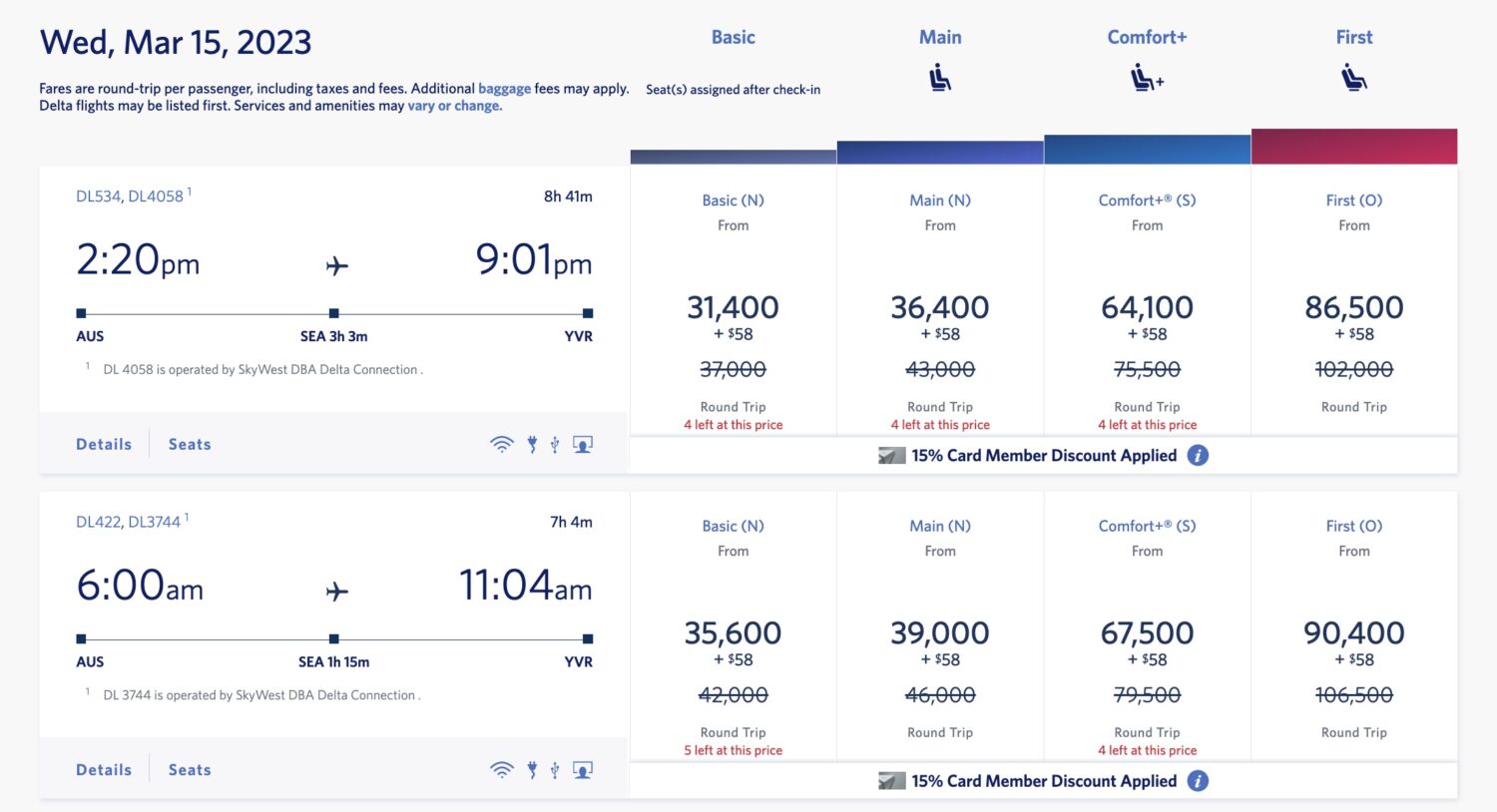
Task: Click the power outlet icon on the first flight
Action: (532, 443)
